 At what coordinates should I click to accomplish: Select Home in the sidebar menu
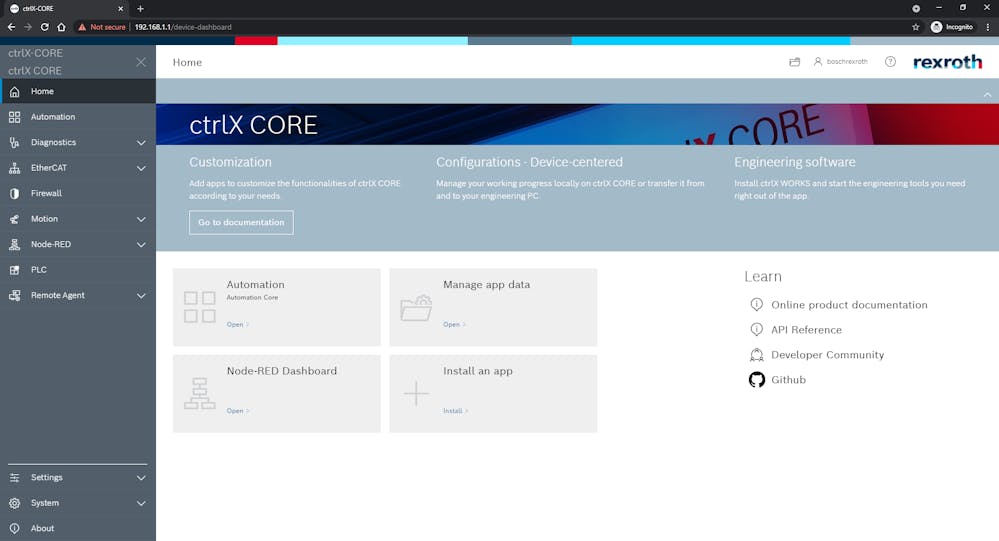click(78, 92)
